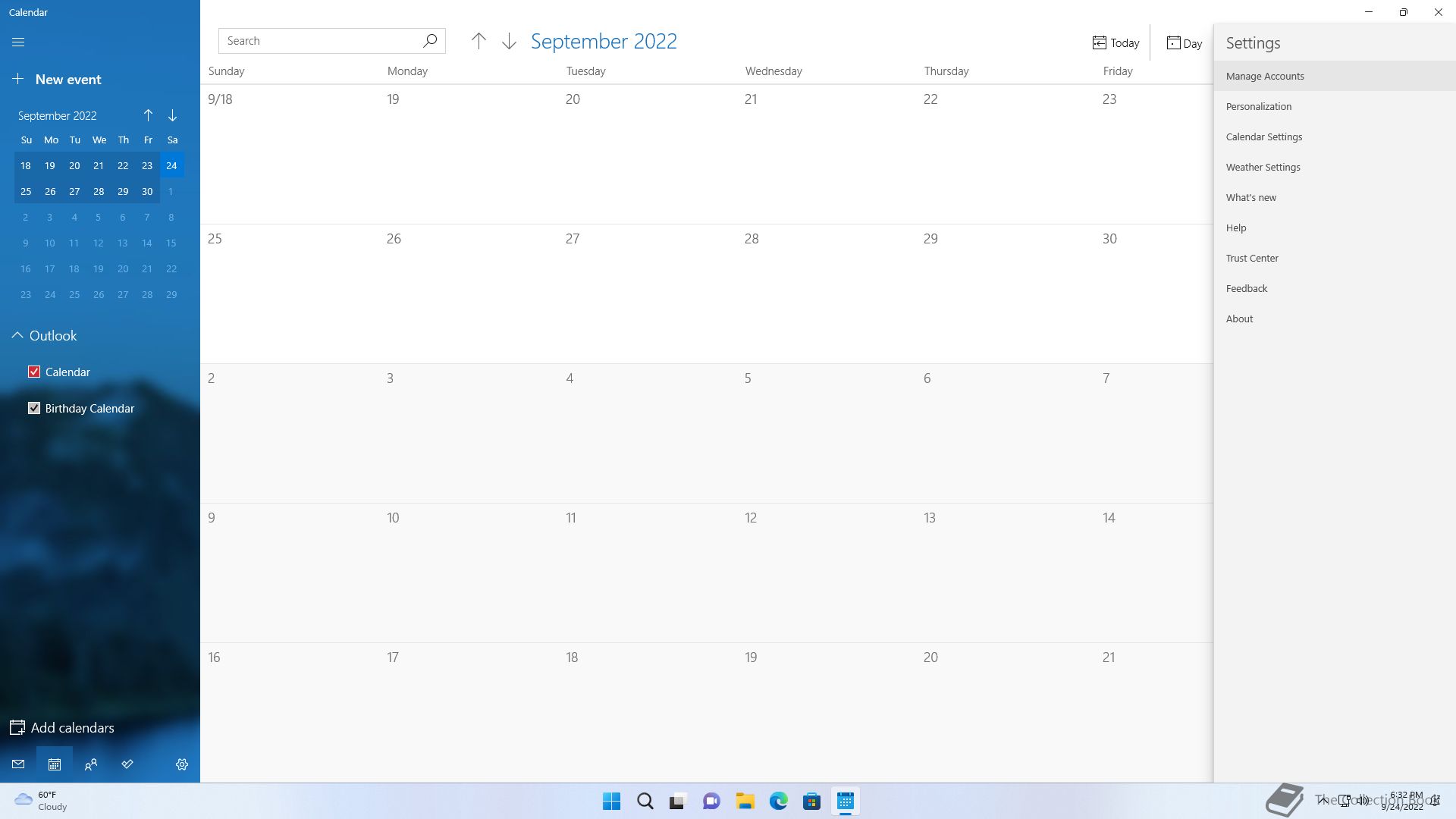Click the Settings gear icon
This screenshot has height=819, width=1456.
(x=182, y=764)
